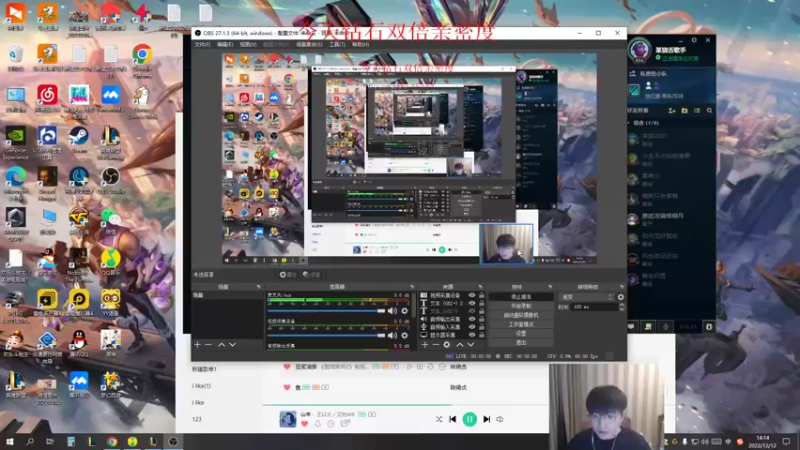Mute the second audio mixer channel speaker
This screenshot has height=450, width=800.
(x=392, y=335)
